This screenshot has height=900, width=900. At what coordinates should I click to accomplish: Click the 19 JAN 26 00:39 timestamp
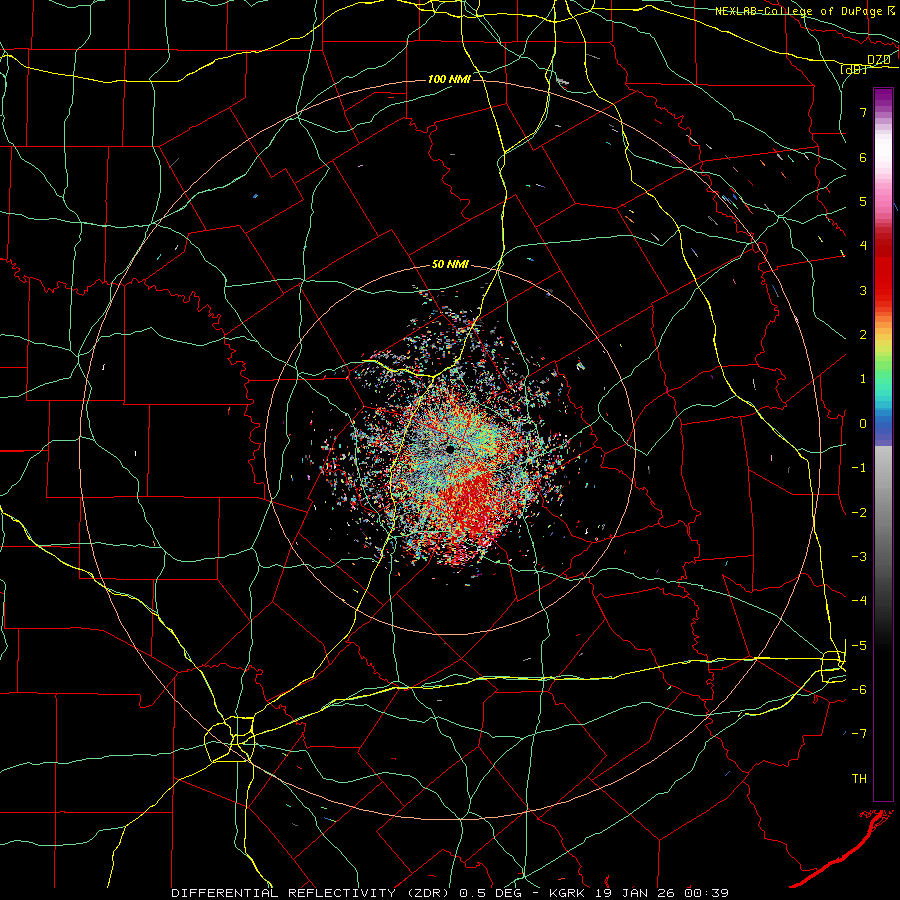click(661, 893)
